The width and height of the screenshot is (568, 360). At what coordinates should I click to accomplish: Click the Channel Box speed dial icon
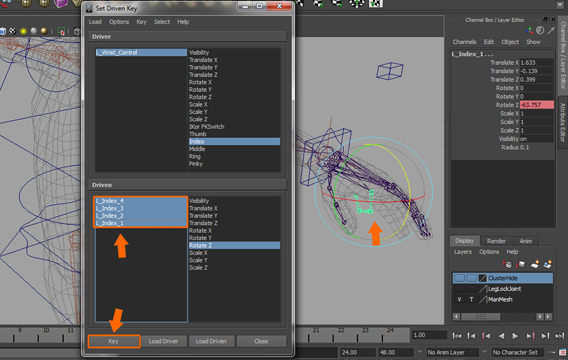(540, 30)
